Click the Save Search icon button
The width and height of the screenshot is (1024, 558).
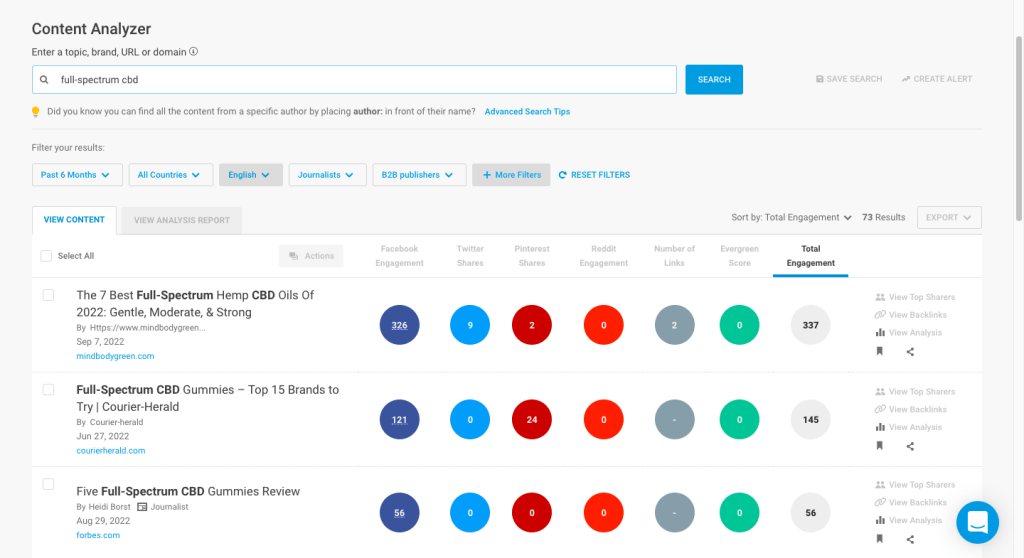pos(820,79)
